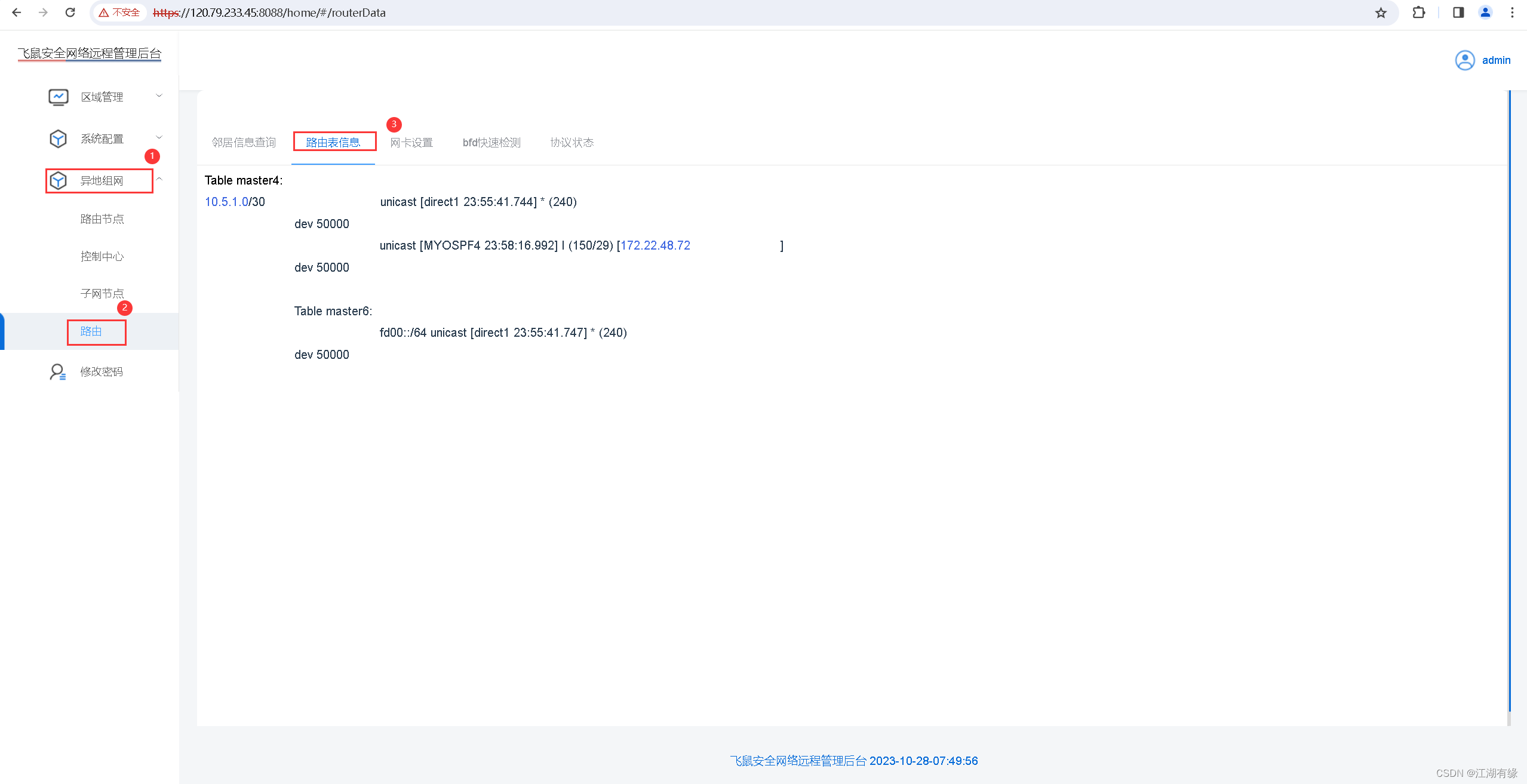Reload the page with refresh icon
The height and width of the screenshot is (784, 1527).
tap(70, 13)
